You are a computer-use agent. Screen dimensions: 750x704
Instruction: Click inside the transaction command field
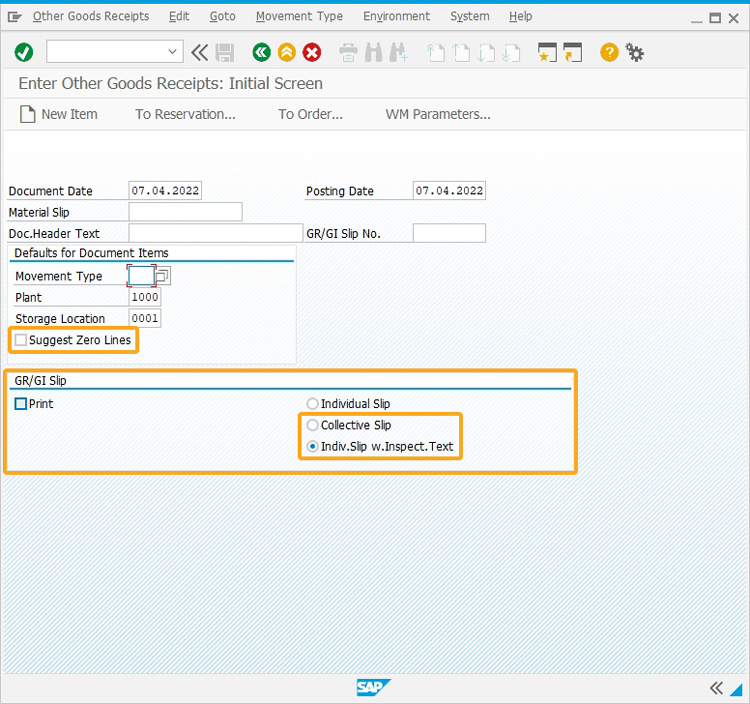tap(107, 52)
